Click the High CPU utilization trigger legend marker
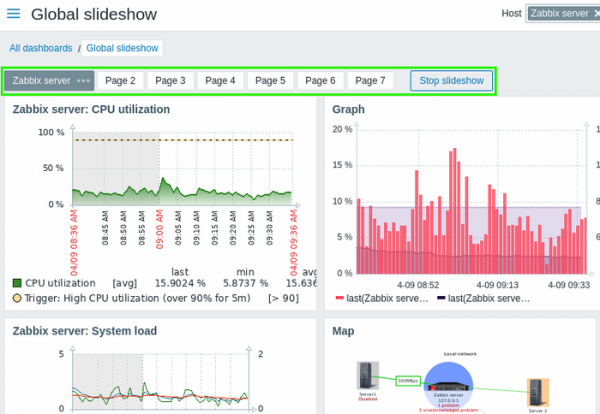 17,298
